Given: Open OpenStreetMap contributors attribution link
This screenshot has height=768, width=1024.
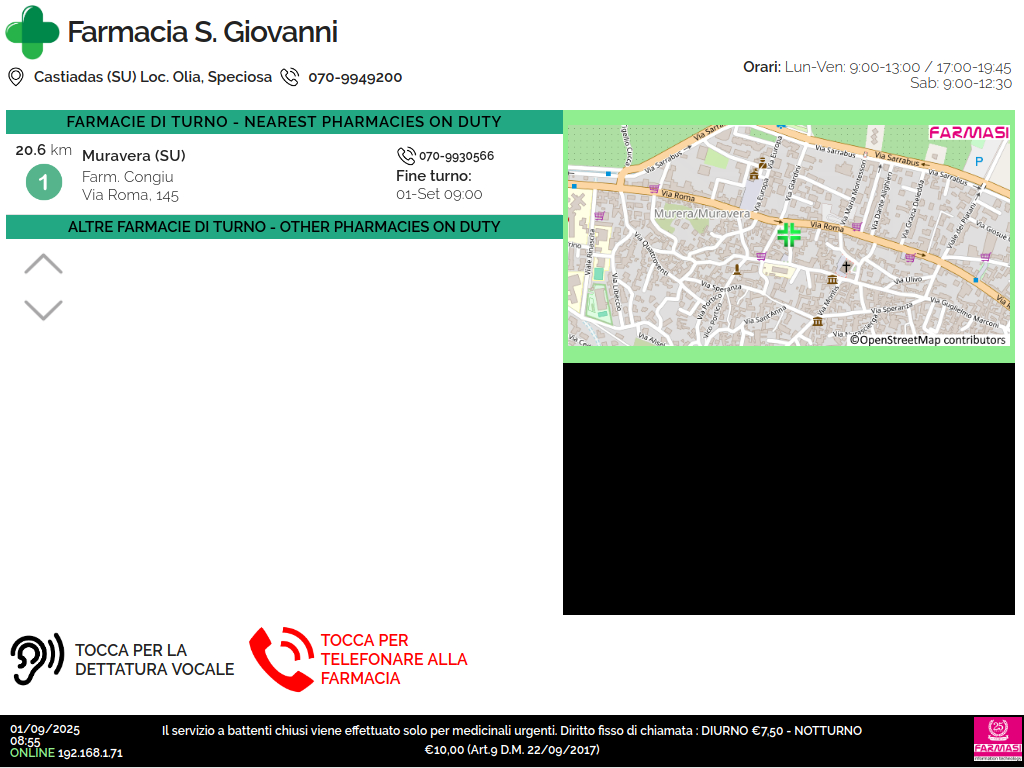Looking at the screenshot, I should coord(927,340).
